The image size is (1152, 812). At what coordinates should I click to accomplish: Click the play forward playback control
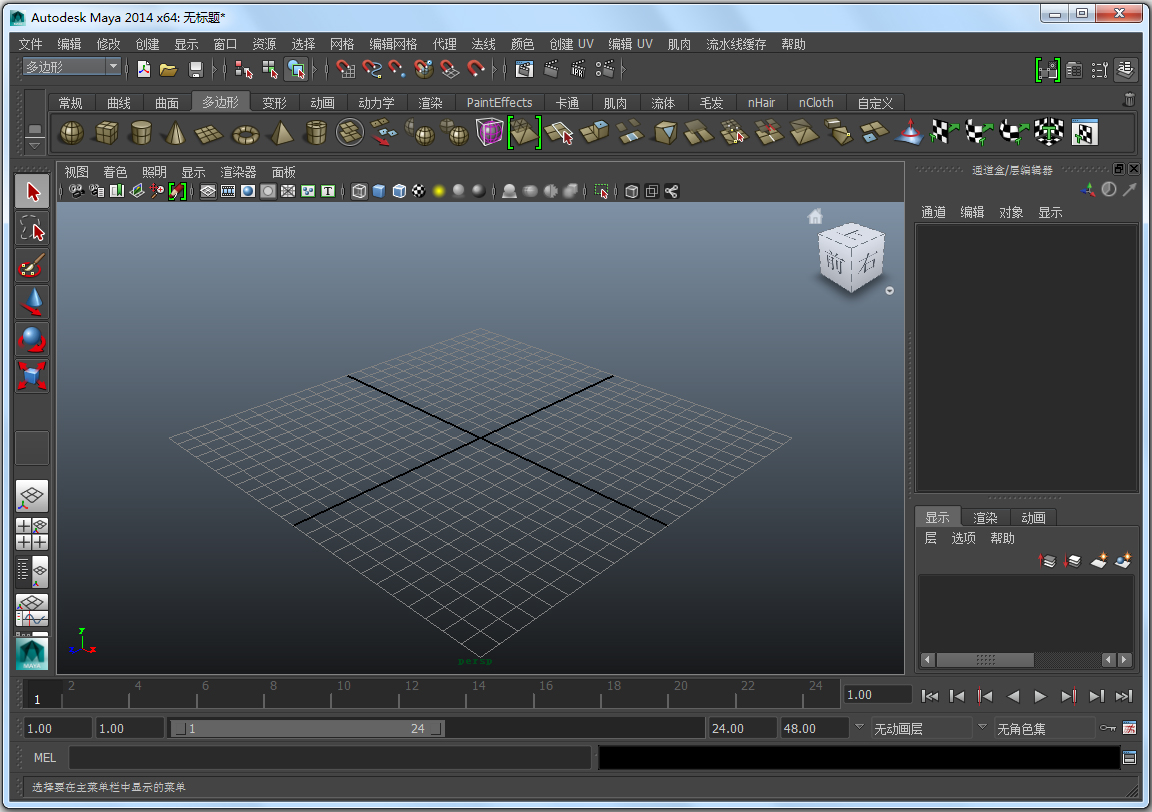1041,695
